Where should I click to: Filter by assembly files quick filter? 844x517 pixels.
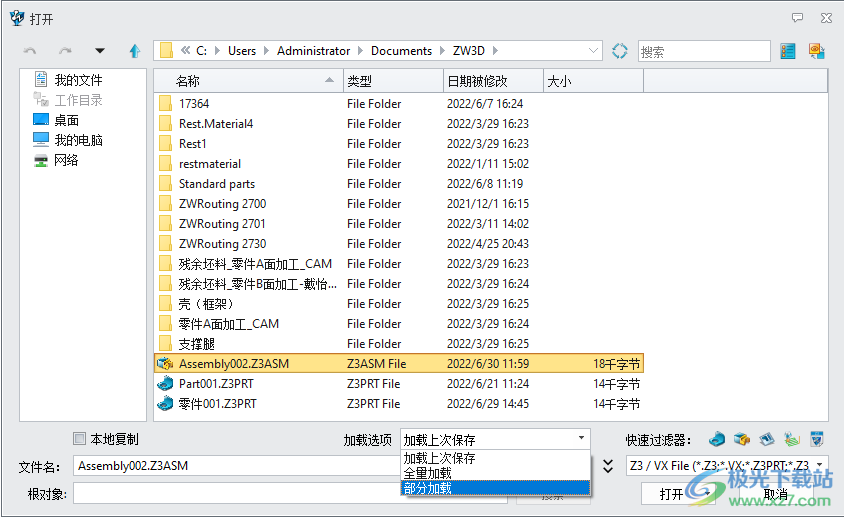(742, 439)
